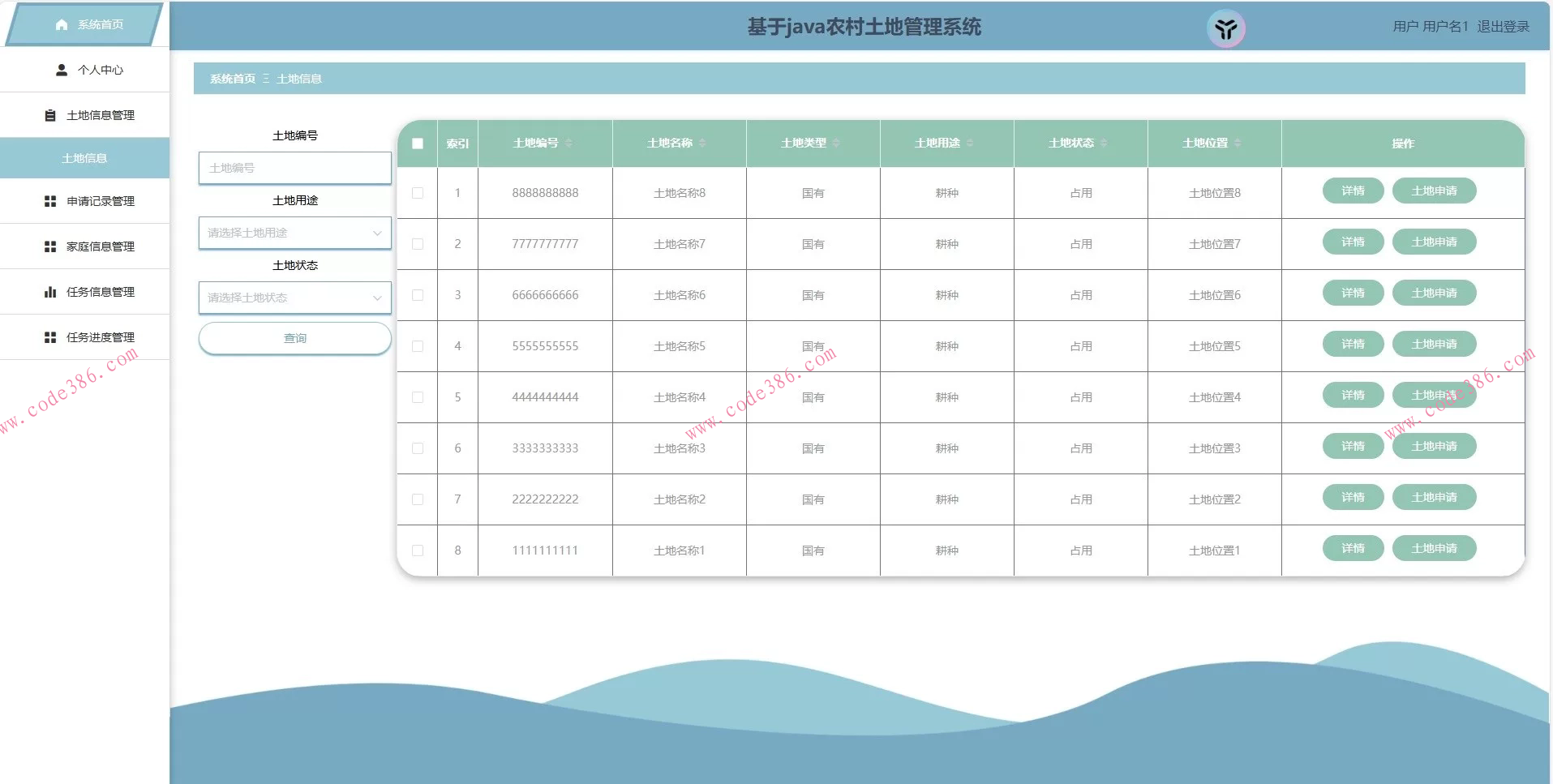1553x784 pixels.
Task: Click 土地申请 for 土地名称2
Action: click(1434, 498)
